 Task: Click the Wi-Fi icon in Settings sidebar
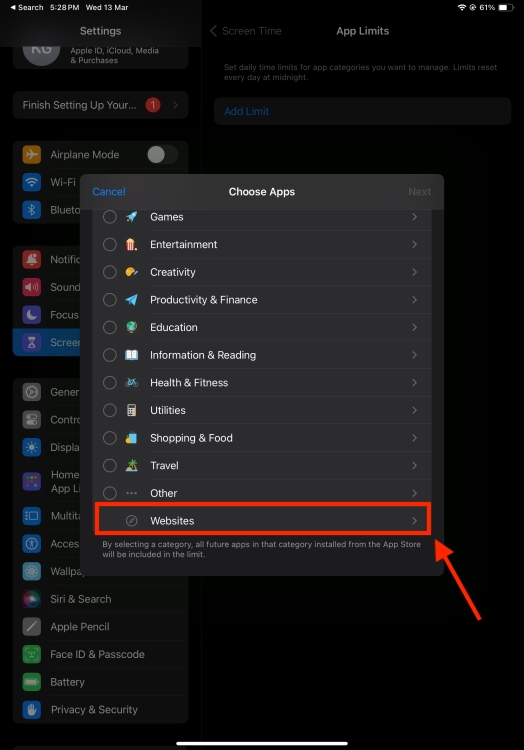tap(32, 182)
